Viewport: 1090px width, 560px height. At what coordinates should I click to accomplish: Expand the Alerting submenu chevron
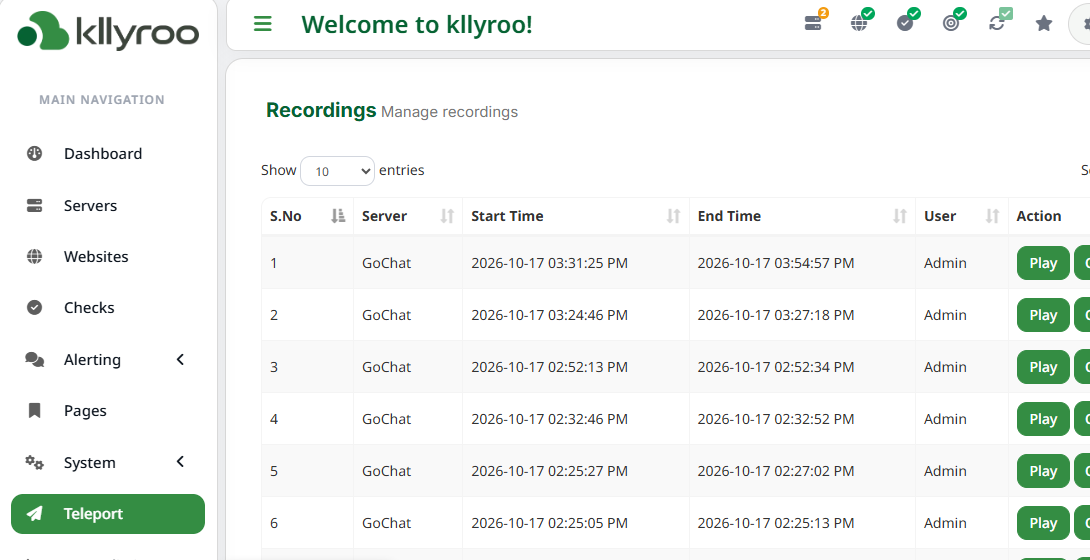click(x=180, y=359)
